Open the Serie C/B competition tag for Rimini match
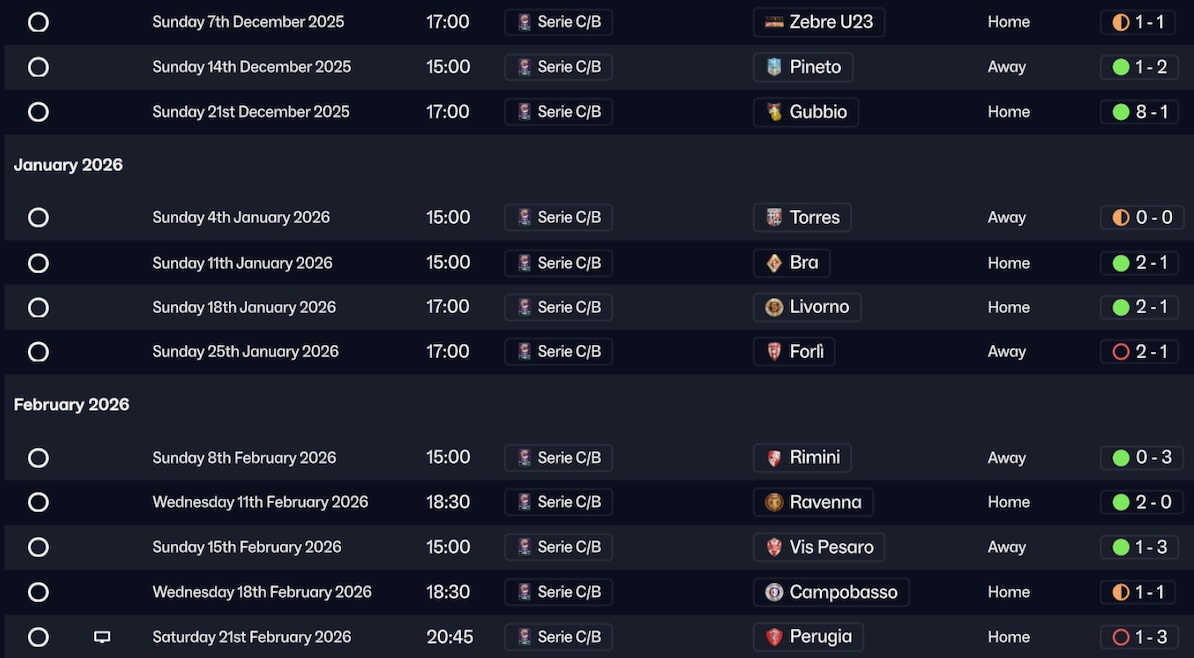 coord(558,458)
